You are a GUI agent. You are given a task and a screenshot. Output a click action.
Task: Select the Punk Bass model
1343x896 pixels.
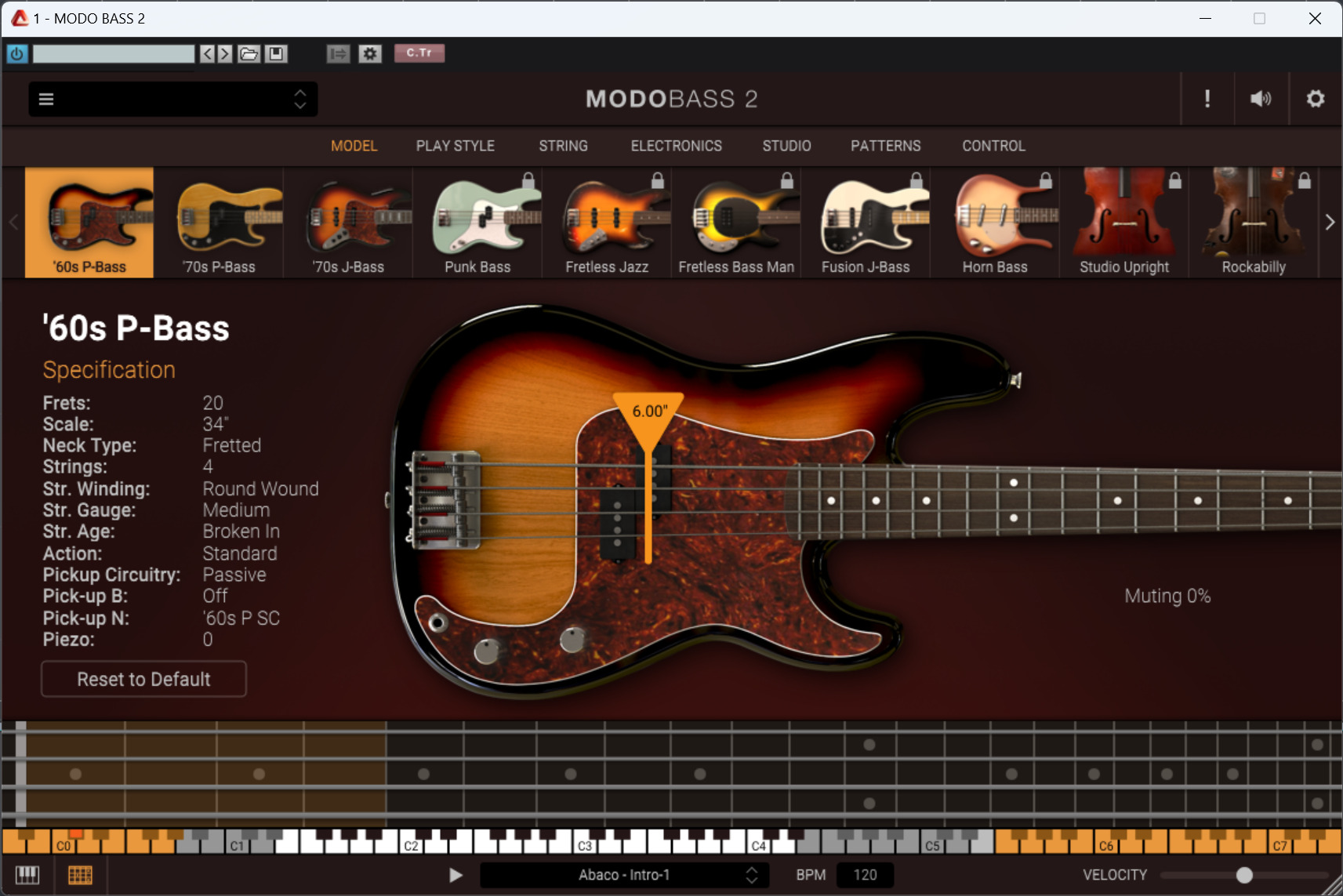click(x=477, y=223)
